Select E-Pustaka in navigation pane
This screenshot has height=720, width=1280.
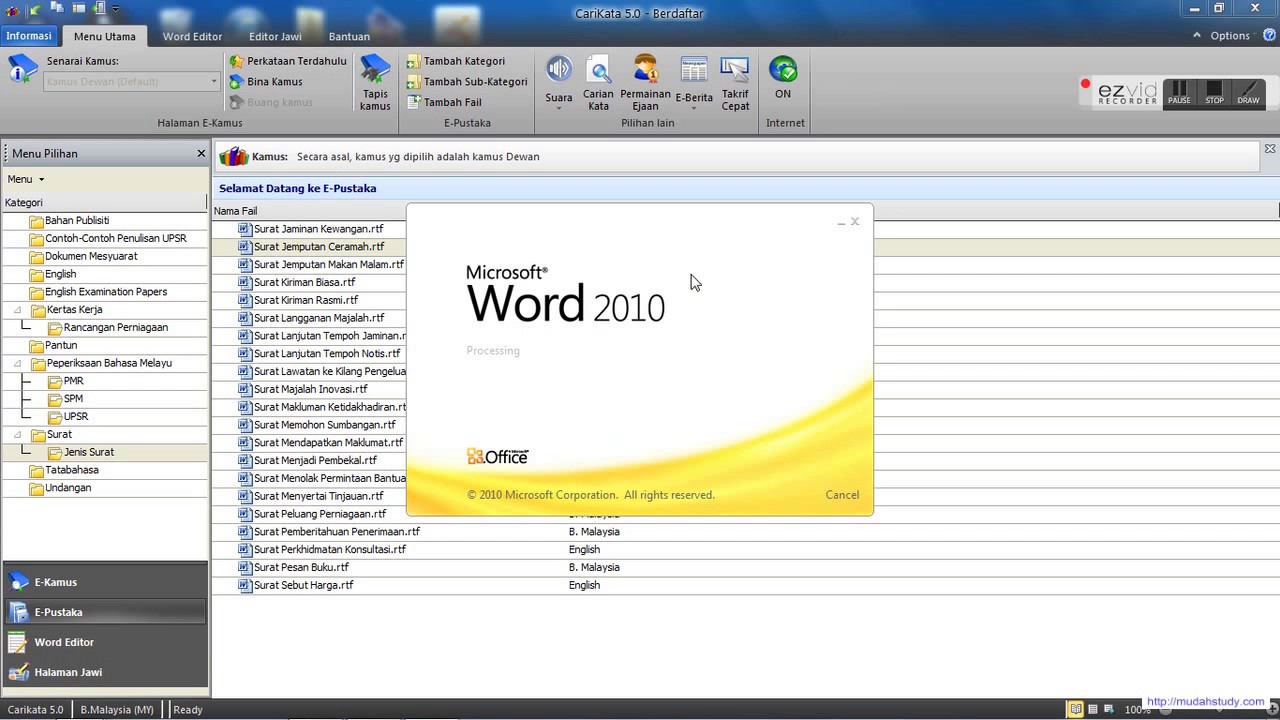(x=105, y=612)
